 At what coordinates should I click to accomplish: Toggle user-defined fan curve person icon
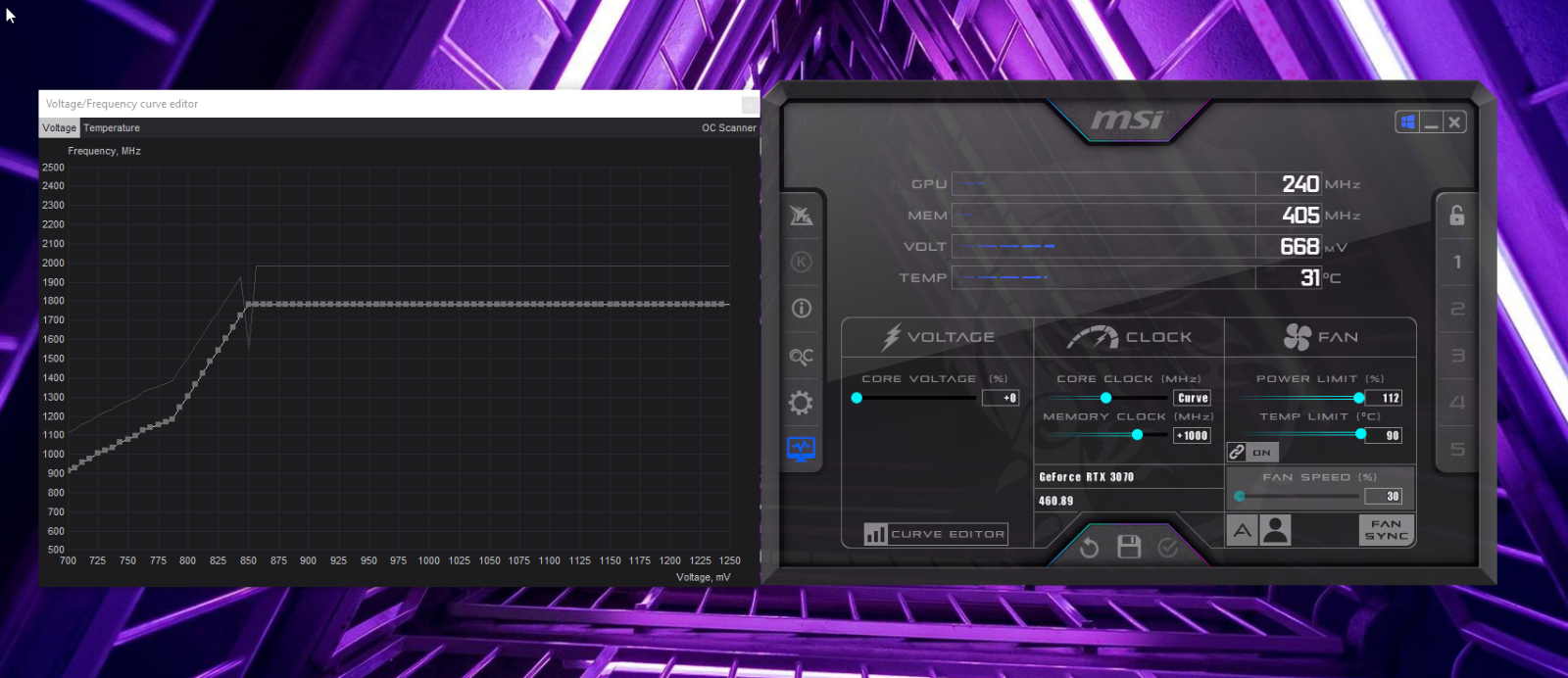pos(1275,531)
